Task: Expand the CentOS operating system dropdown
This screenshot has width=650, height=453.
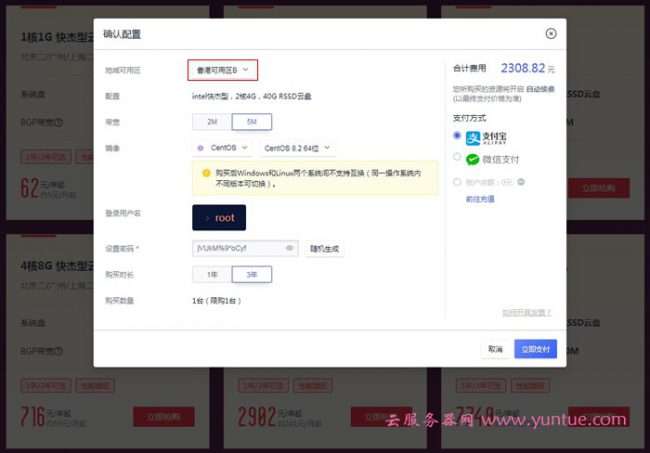Action: tap(222, 148)
